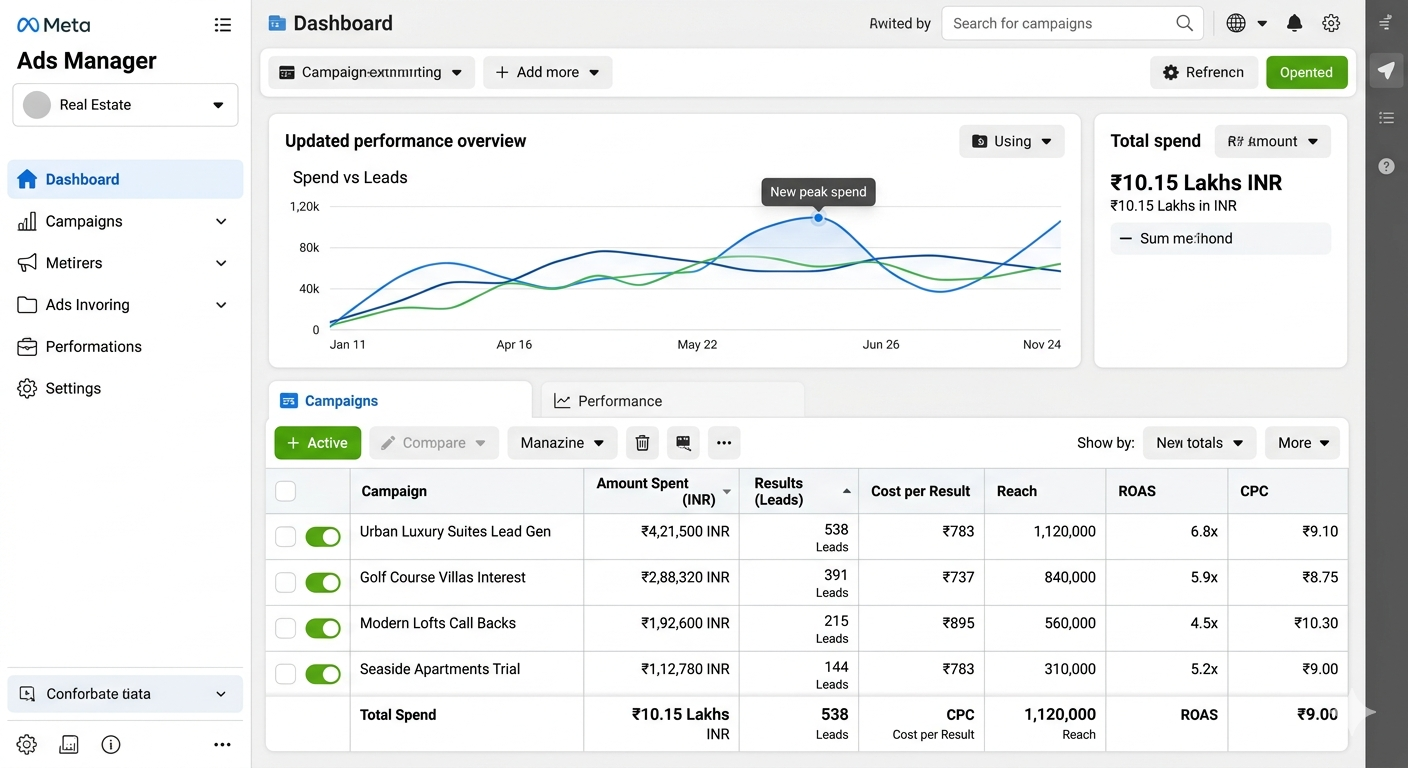Image resolution: width=1408 pixels, height=768 pixels.
Task: Click the folder icon beside Ads Invoring
Action: [x=27, y=305]
